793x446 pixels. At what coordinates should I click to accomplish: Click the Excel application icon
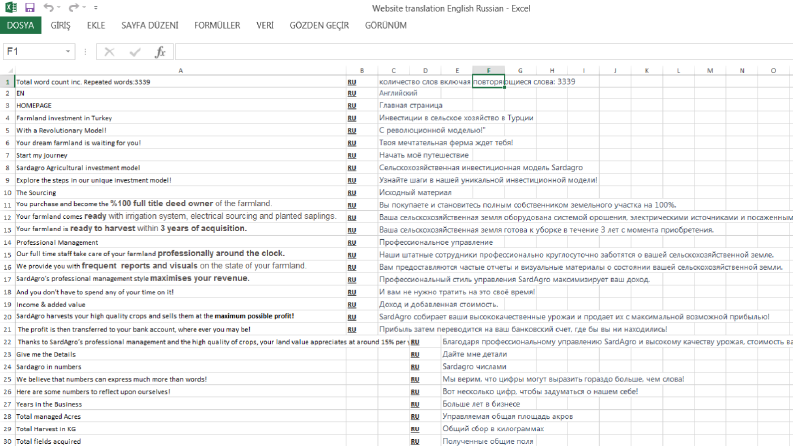11,8
